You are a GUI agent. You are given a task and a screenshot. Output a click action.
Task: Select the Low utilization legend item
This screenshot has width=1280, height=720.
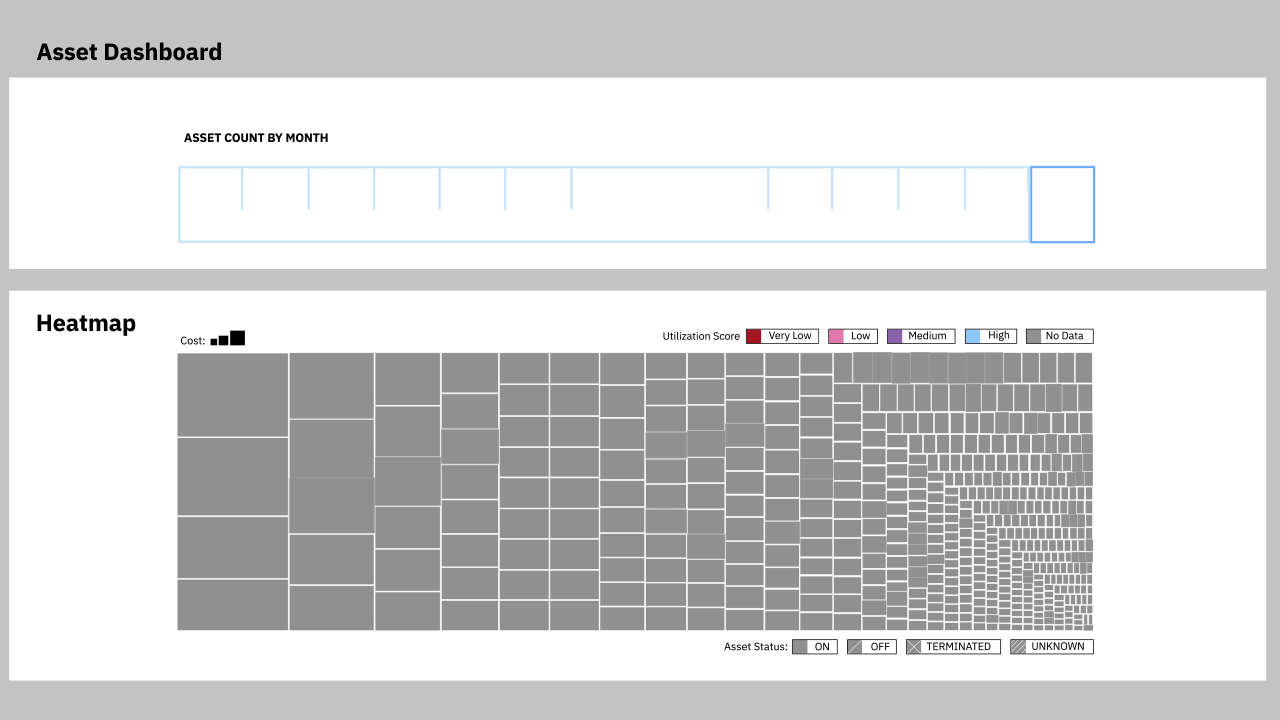pos(852,336)
